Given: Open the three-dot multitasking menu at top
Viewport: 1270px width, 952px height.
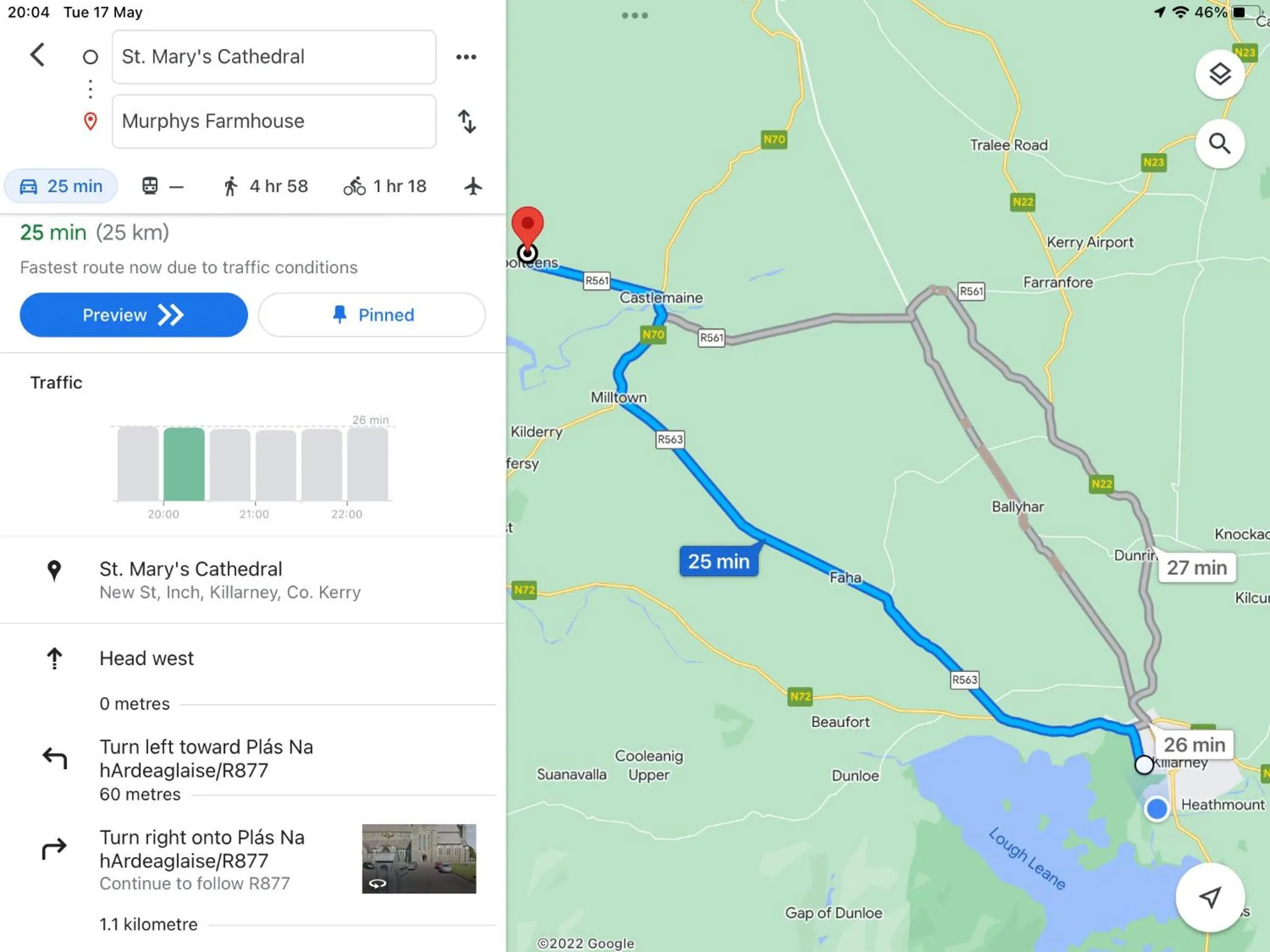Looking at the screenshot, I should click(x=634, y=15).
